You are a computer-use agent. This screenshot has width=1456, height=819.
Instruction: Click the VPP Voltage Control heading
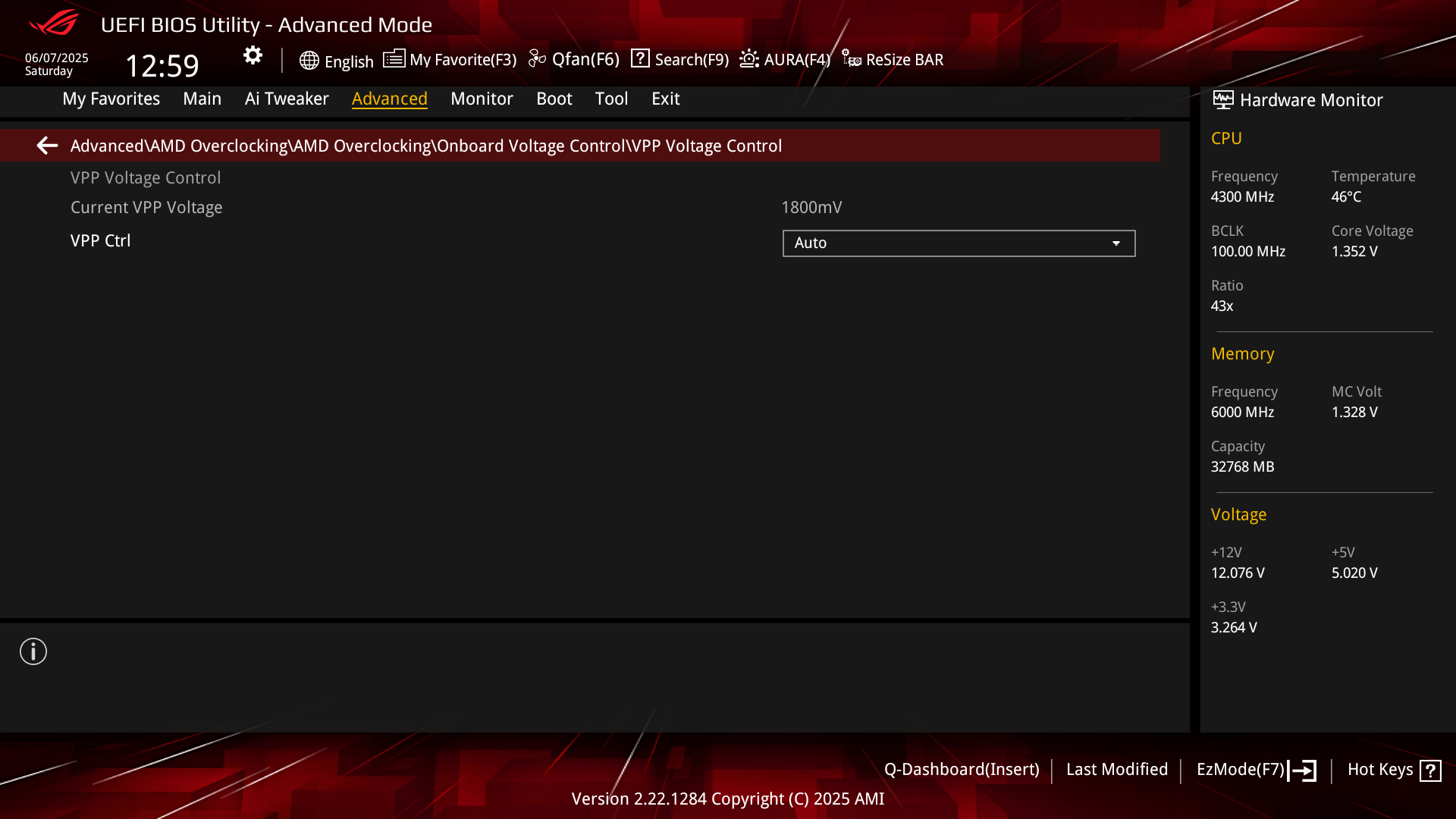coord(146,178)
